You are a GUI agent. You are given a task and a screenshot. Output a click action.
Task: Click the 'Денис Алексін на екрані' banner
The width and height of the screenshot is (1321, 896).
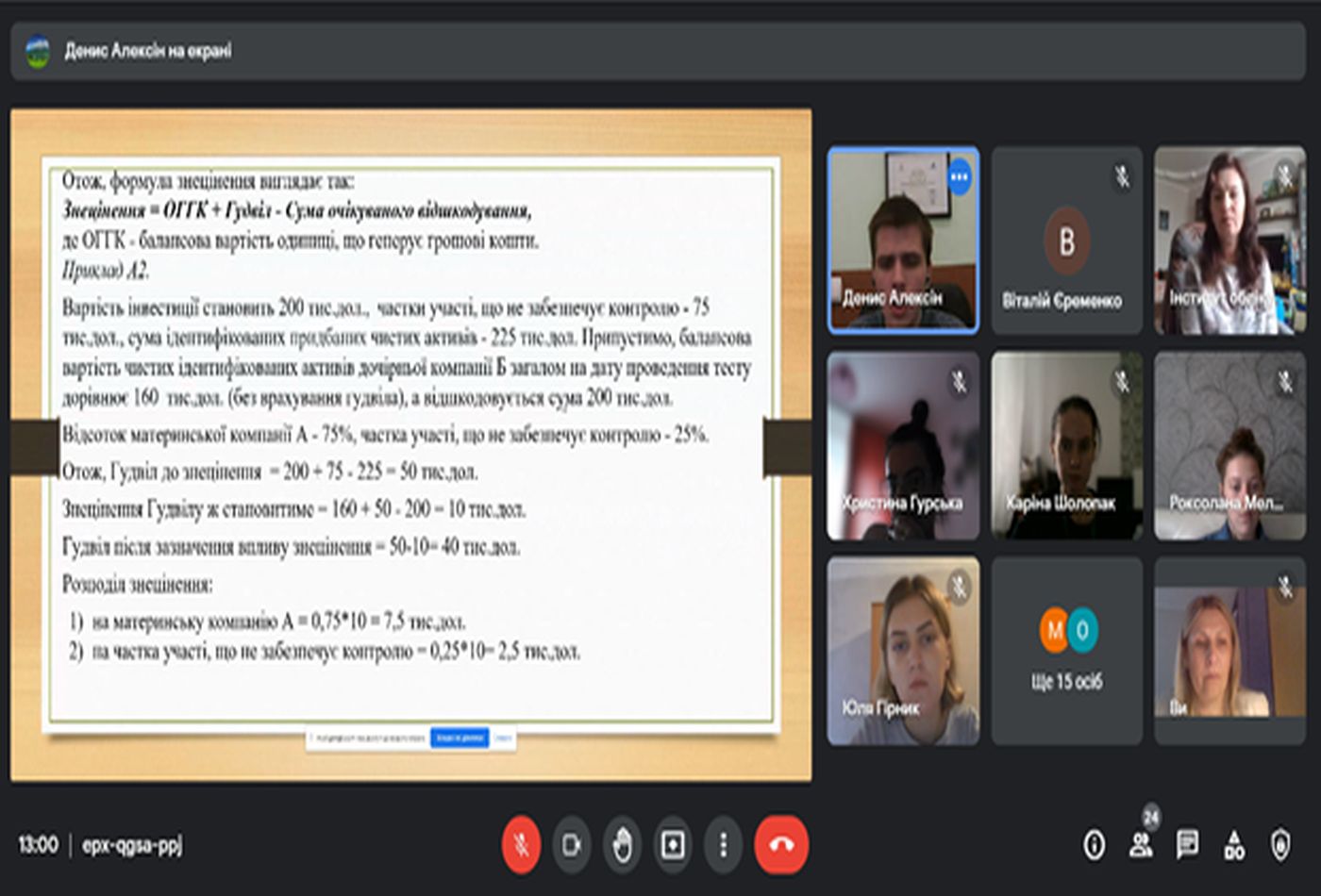tap(148, 51)
